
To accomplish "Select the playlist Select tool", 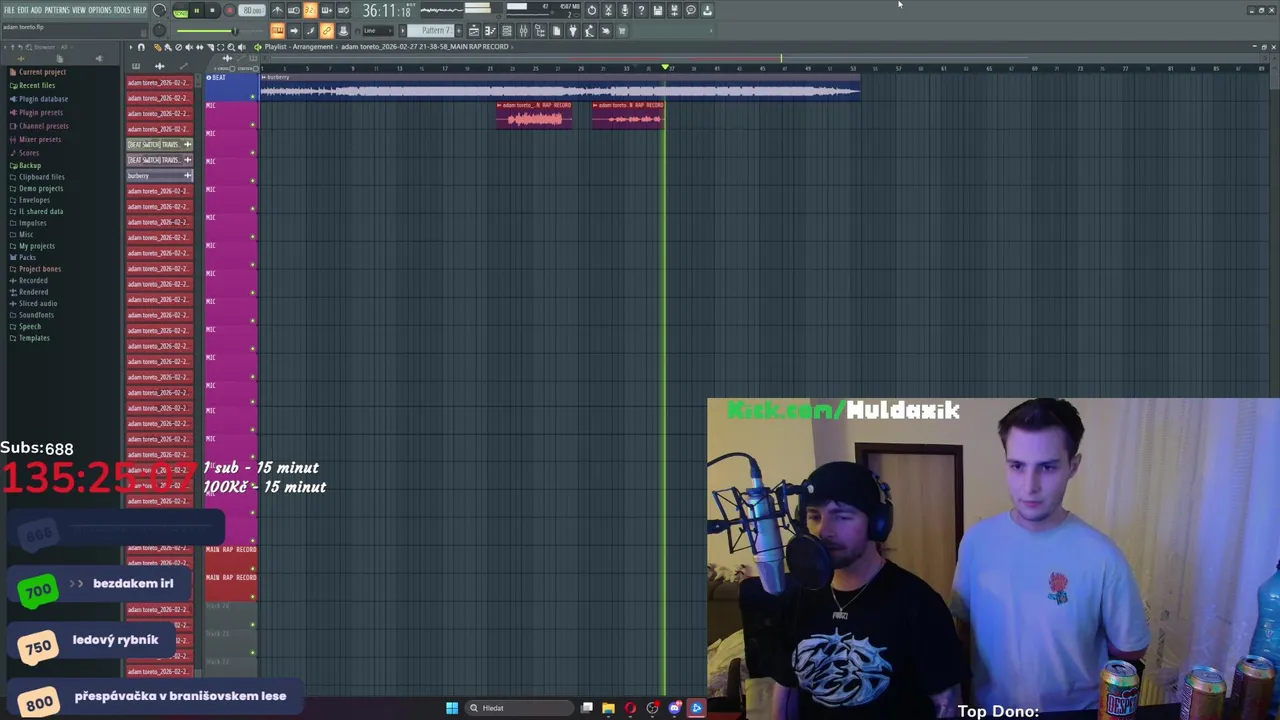I will click(220, 47).
